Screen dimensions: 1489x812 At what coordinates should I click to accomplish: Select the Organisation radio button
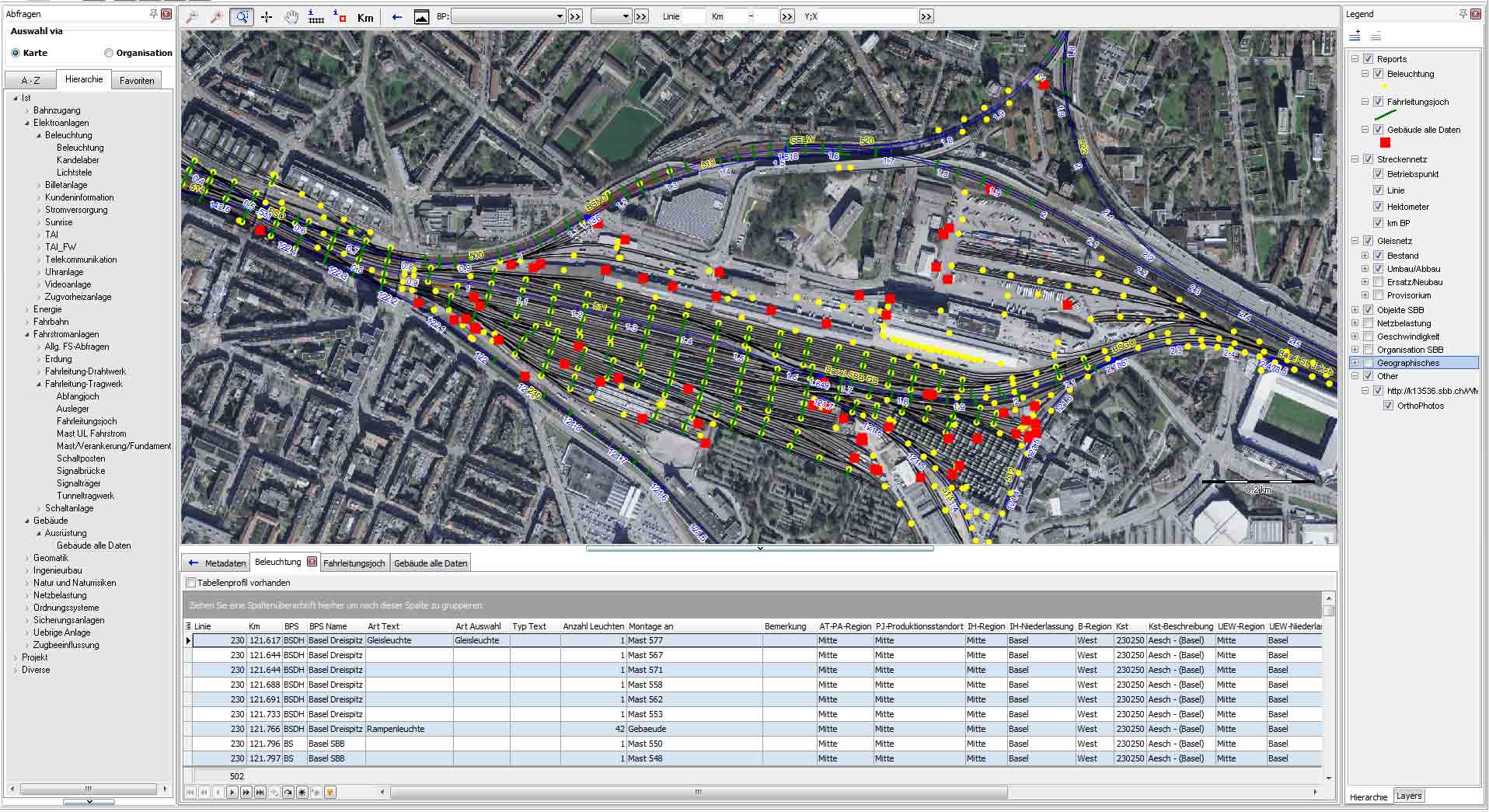(x=109, y=53)
